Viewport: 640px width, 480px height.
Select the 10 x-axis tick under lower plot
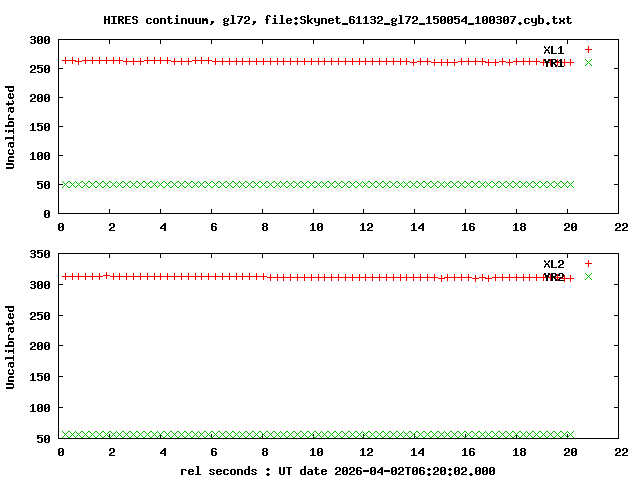[x=316, y=452]
